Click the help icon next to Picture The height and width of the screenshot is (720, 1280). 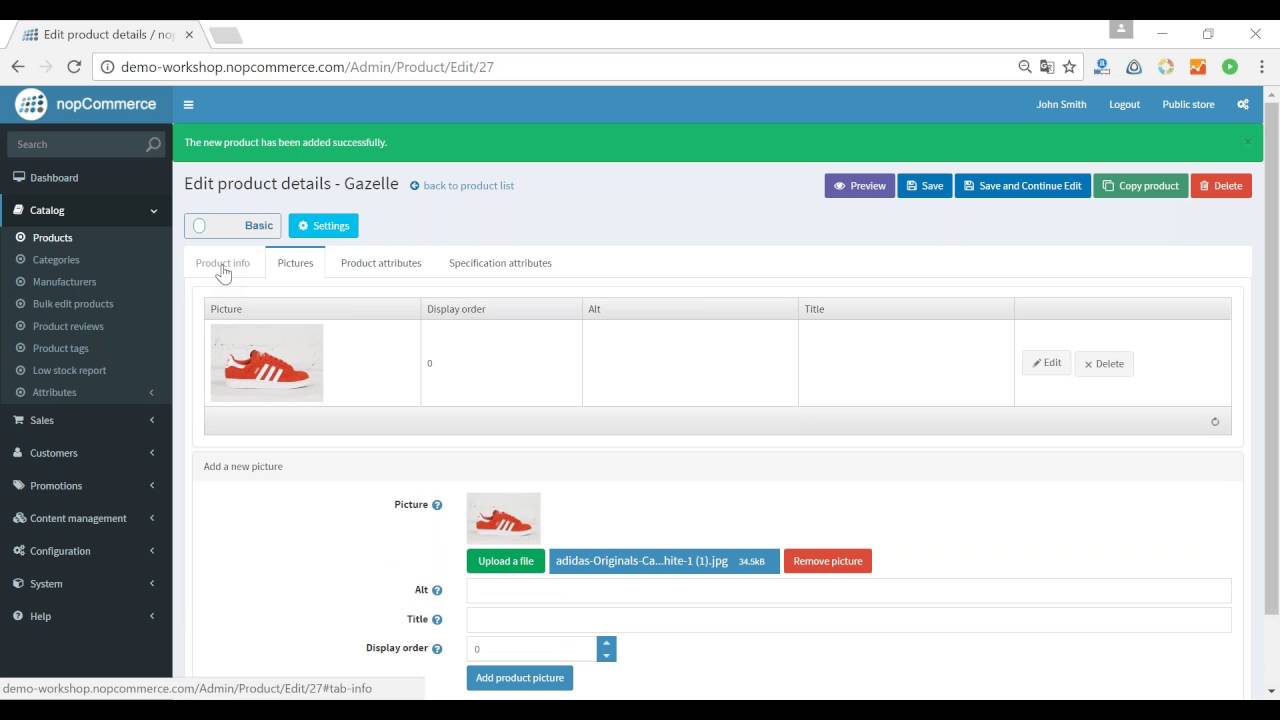click(437, 505)
